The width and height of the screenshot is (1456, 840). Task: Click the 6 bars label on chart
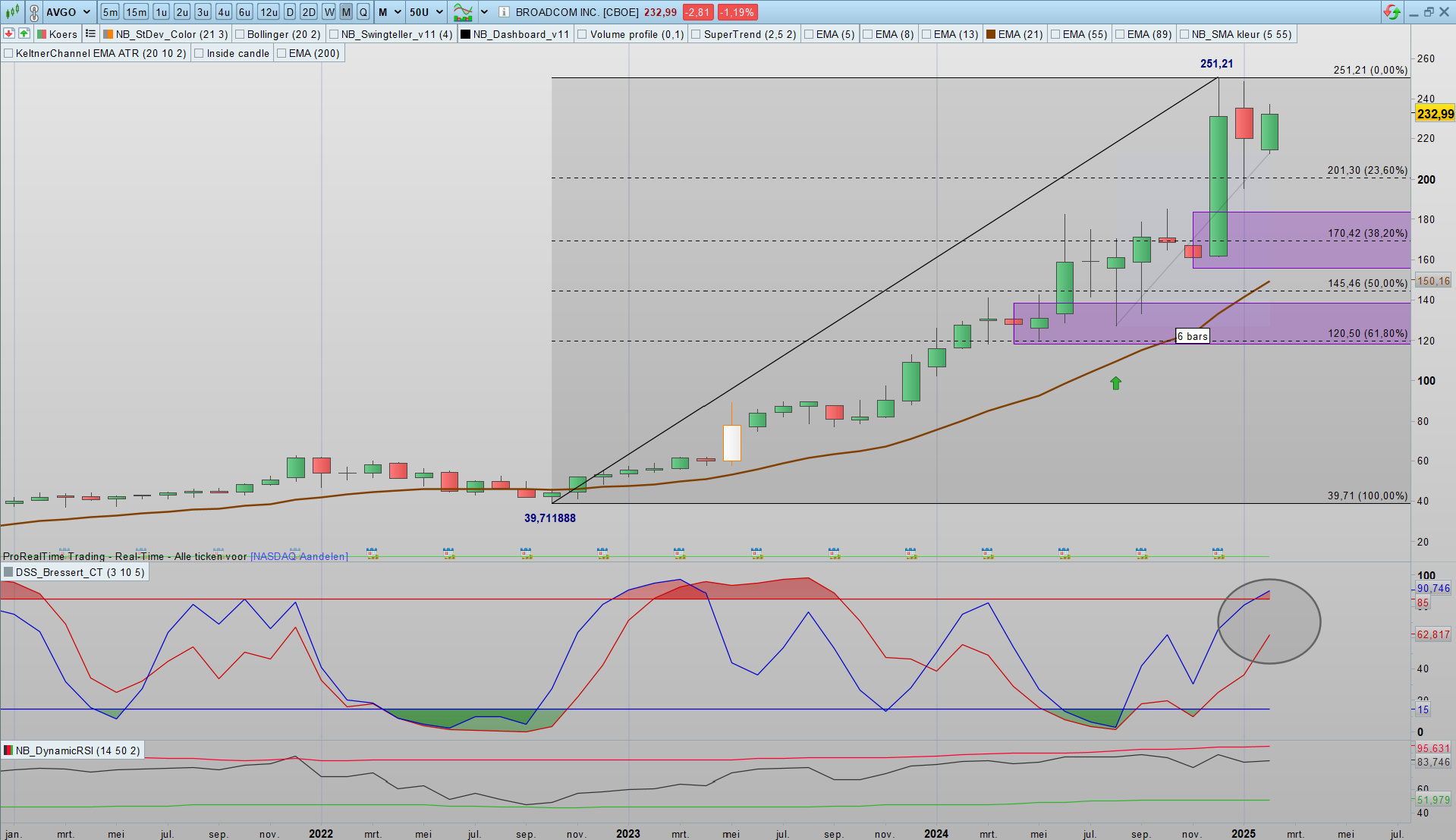click(x=1192, y=336)
